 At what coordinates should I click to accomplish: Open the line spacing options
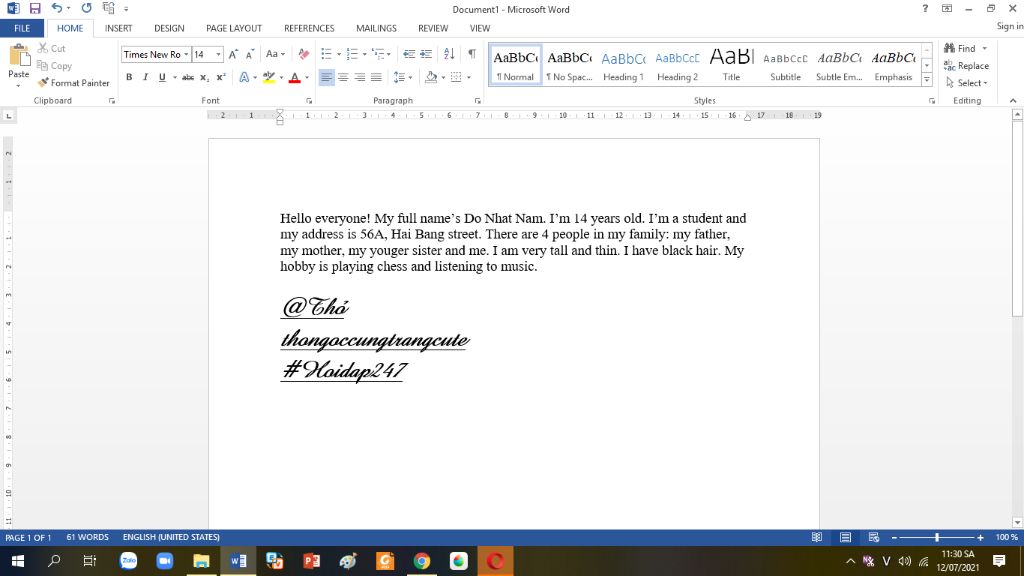tap(402, 77)
